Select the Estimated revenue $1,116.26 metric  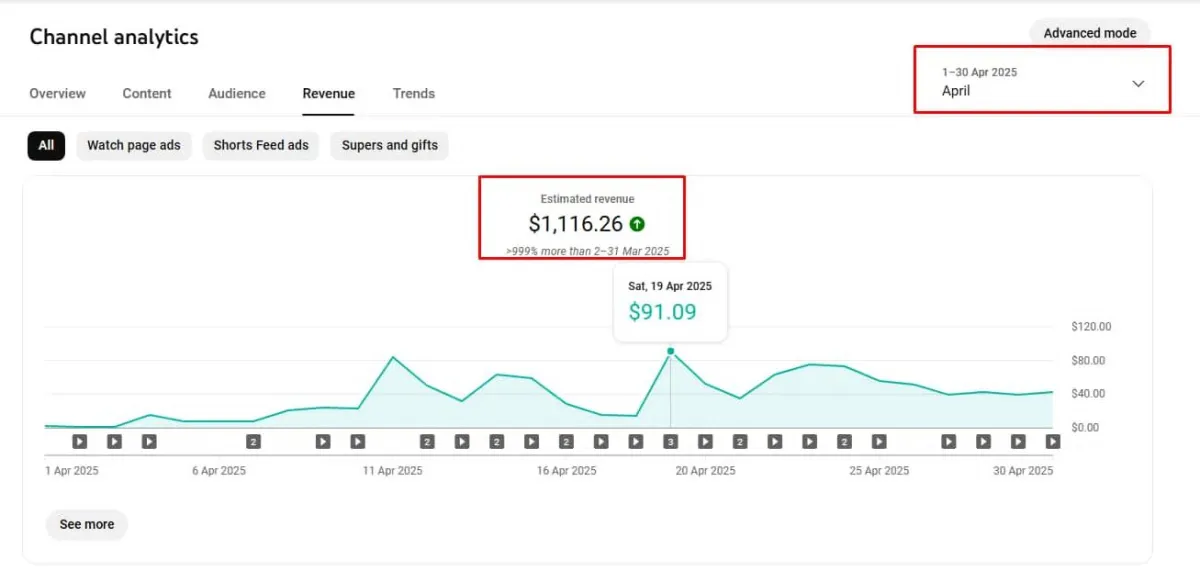pos(587,224)
